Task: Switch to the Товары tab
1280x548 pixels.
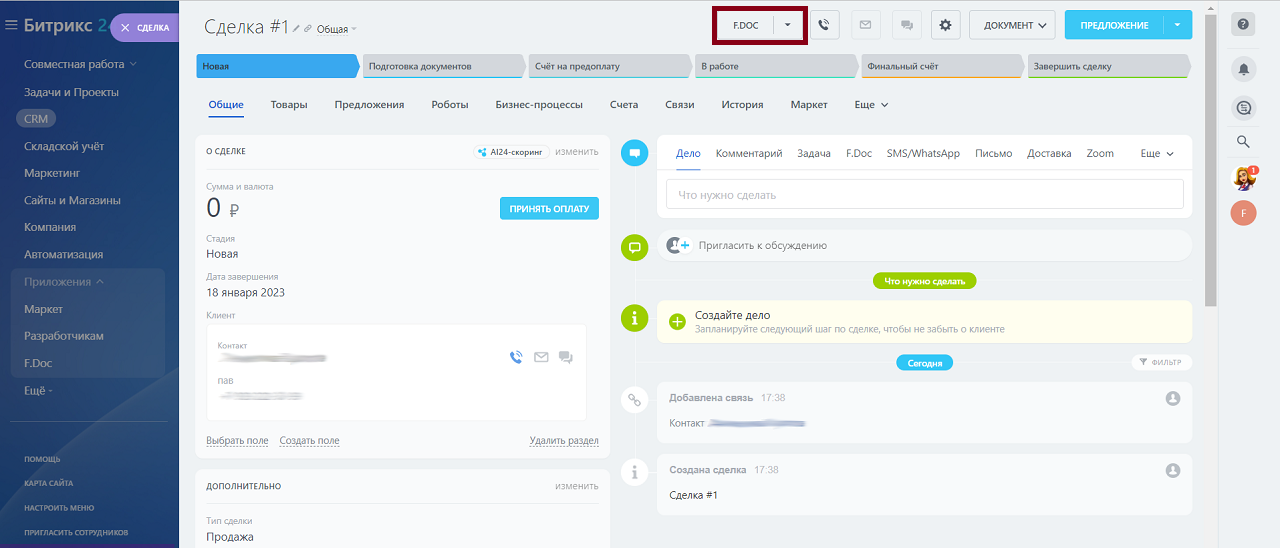Action: tap(289, 105)
